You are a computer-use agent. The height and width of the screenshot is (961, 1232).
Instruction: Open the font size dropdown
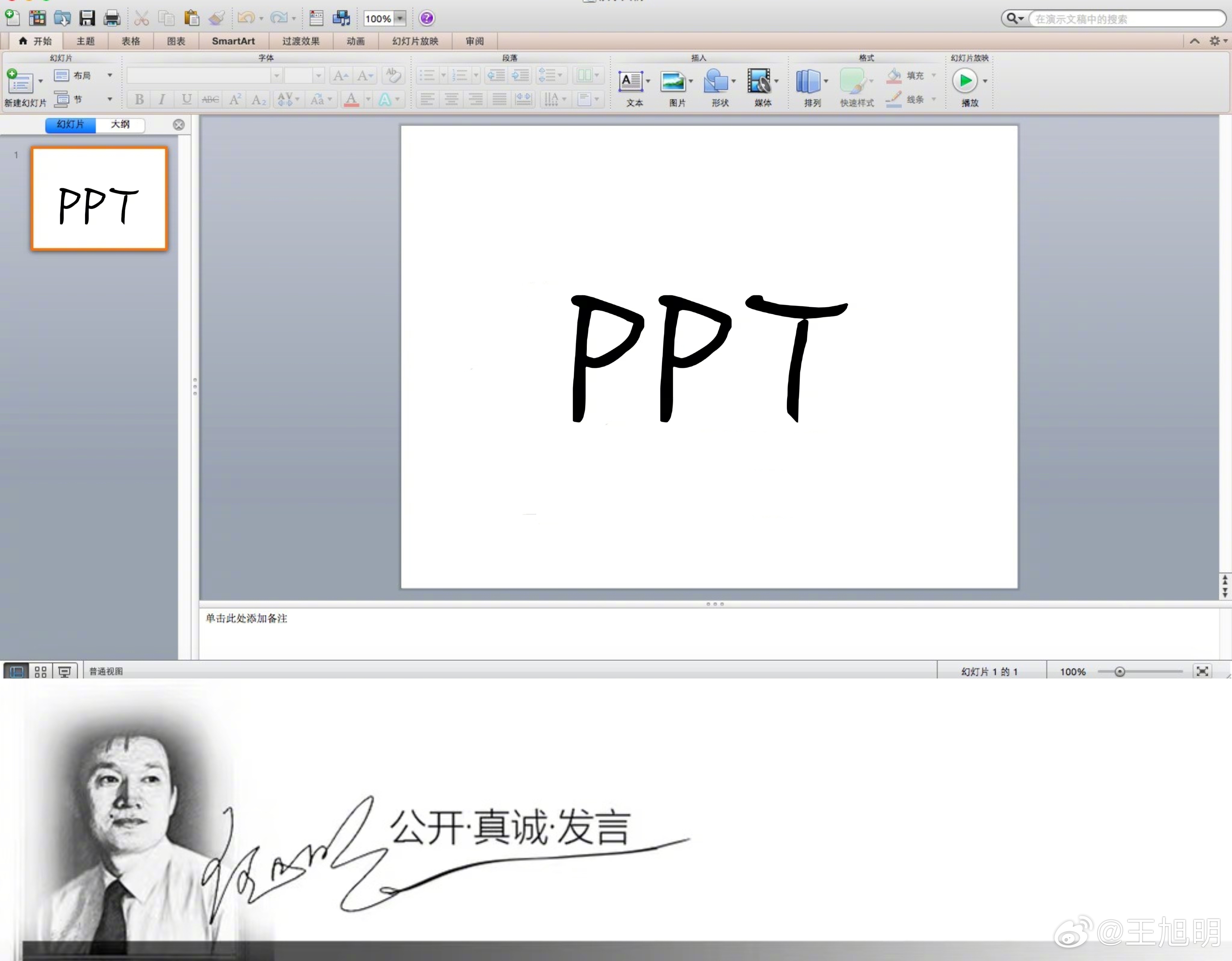pyautogui.click(x=319, y=75)
